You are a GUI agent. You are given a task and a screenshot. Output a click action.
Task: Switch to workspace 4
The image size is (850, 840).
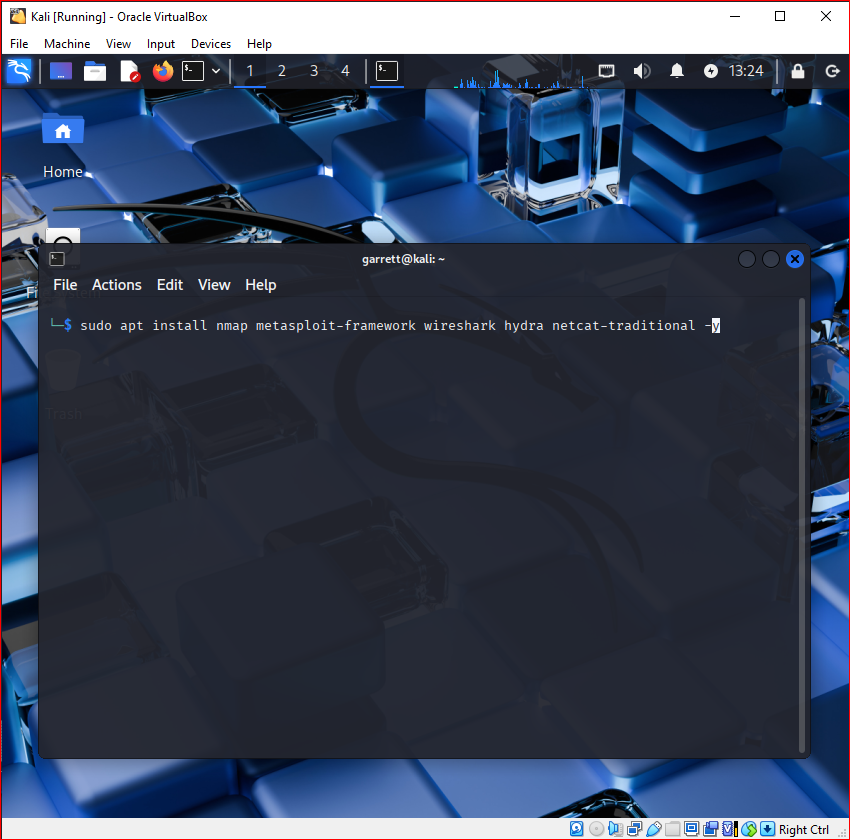click(345, 71)
